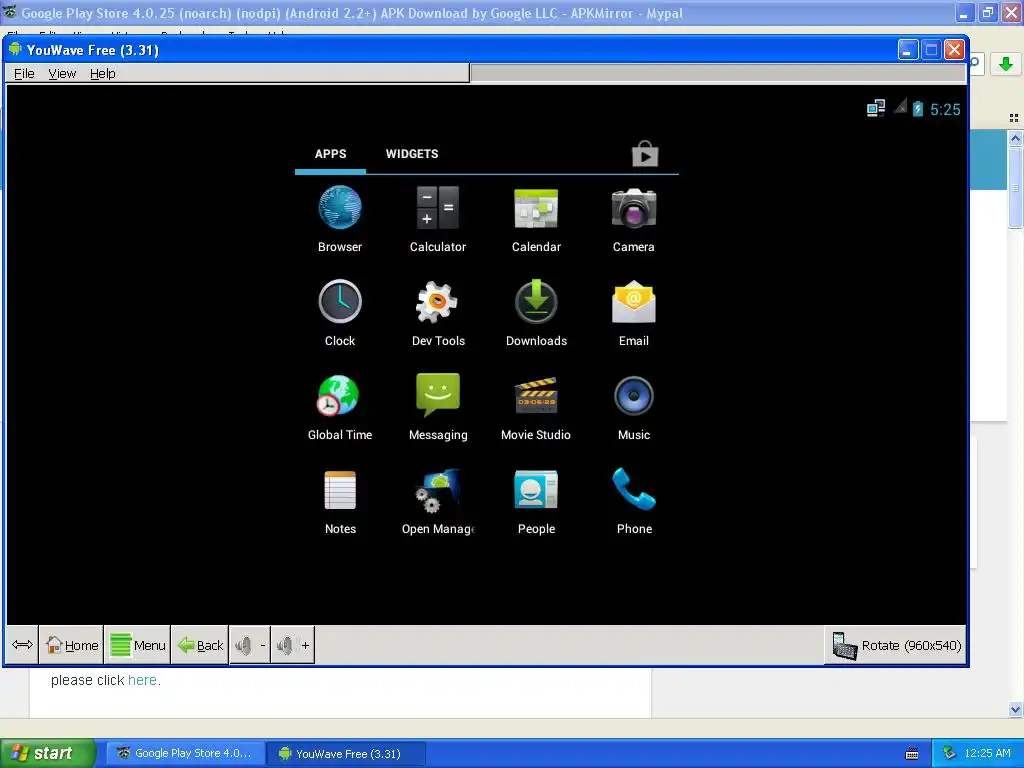Click the tray keyboard icon
The image size is (1024, 768).
[912, 754]
